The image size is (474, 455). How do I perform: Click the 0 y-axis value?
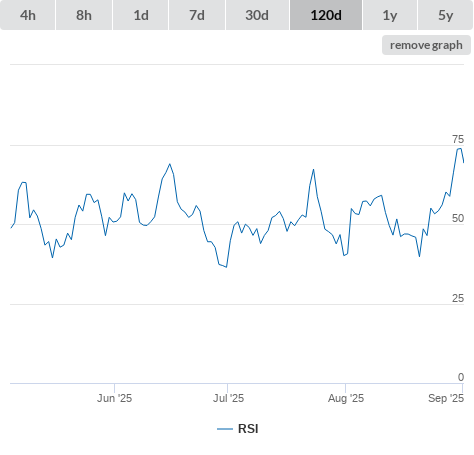click(x=461, y=377)
